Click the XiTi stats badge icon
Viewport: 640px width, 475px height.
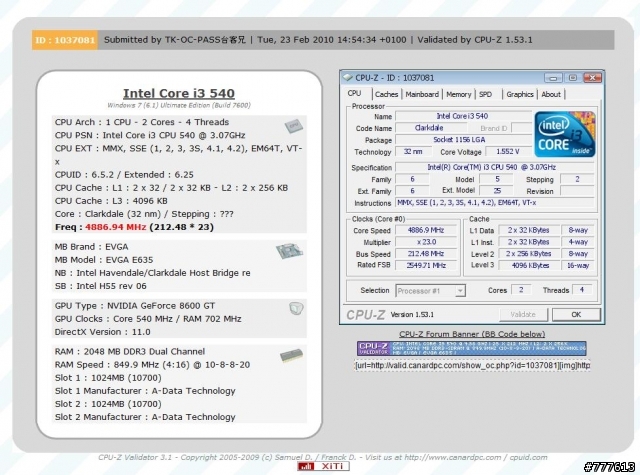coord(323,466)
